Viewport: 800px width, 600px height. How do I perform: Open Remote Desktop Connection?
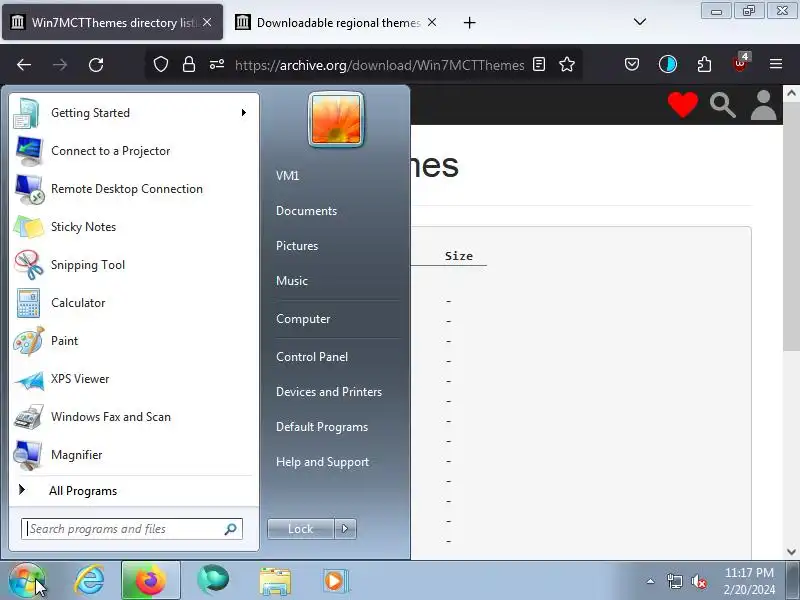[133, 189]
